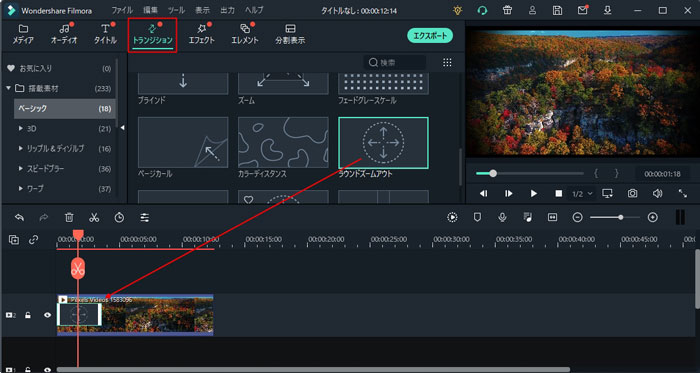Click the redo arrow icon

point(44,217)
